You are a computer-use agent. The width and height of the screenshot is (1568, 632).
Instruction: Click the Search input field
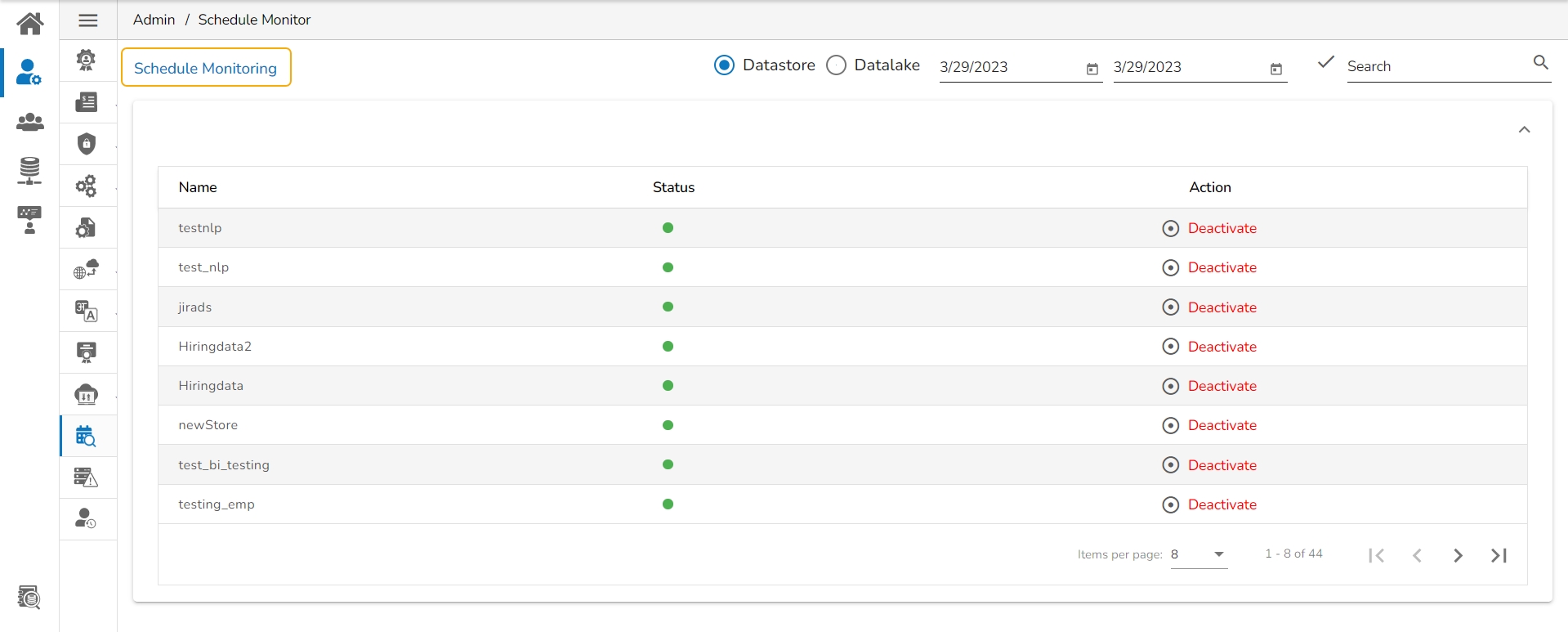(x=1434, y=66)
